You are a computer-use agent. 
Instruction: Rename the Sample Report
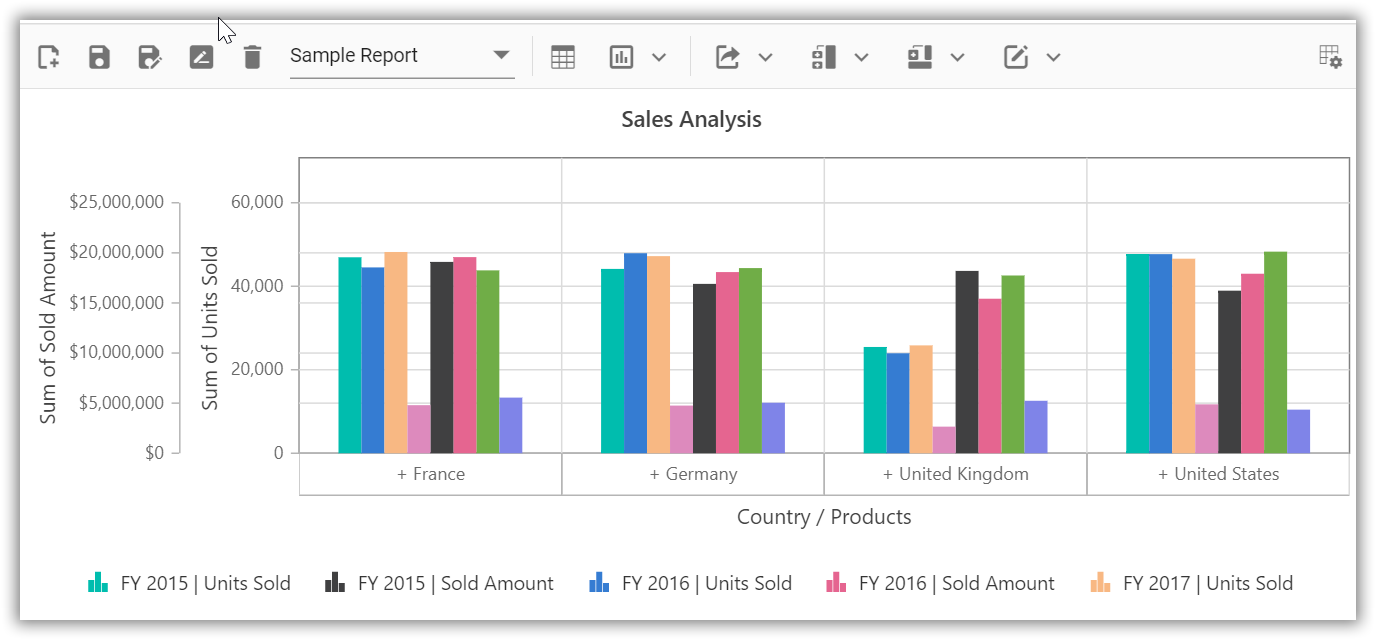(201, 56)
